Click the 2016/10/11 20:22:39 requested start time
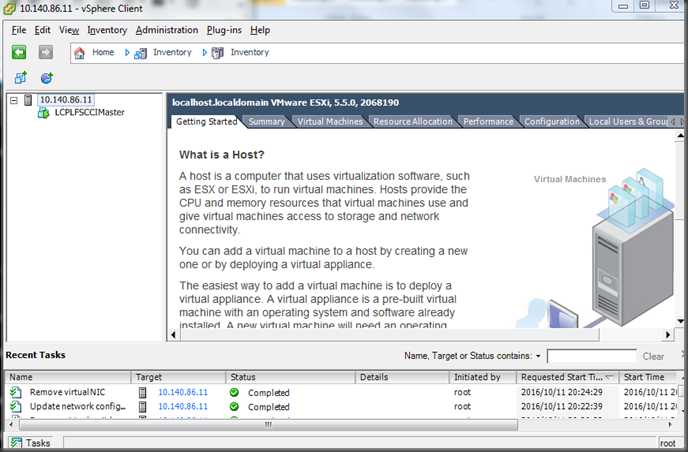The height and width of the screenshot is (452, 688). pyautogui.click(x=562, y=407)
